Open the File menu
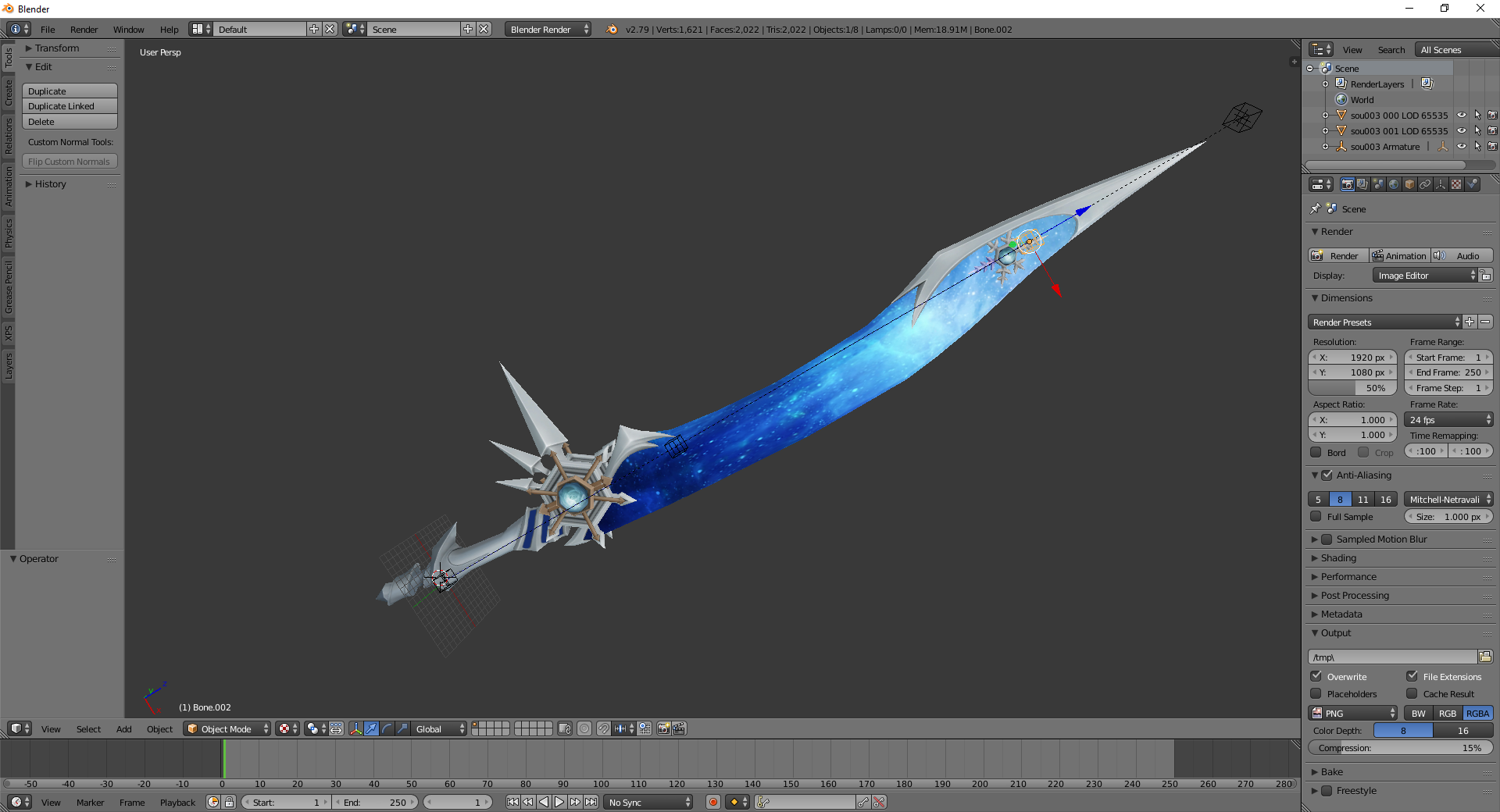 (x=48, y=29)
